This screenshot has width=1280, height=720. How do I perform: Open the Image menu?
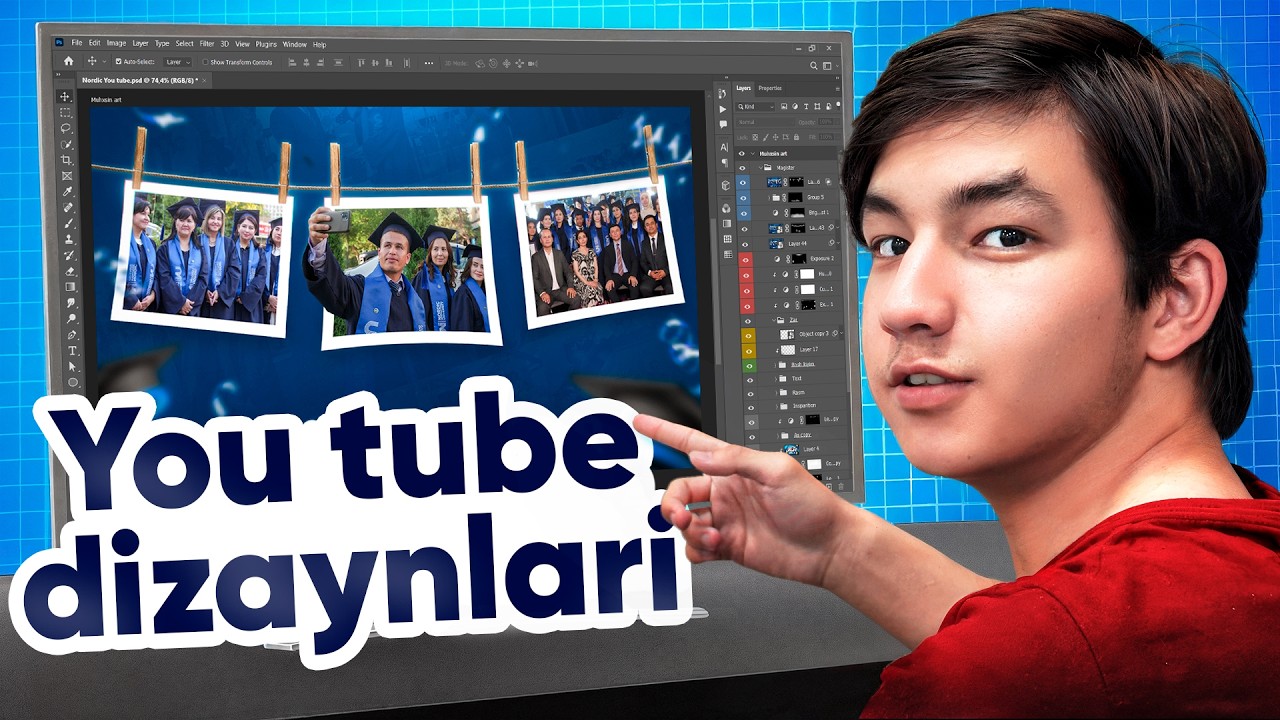tap(116, 43)
